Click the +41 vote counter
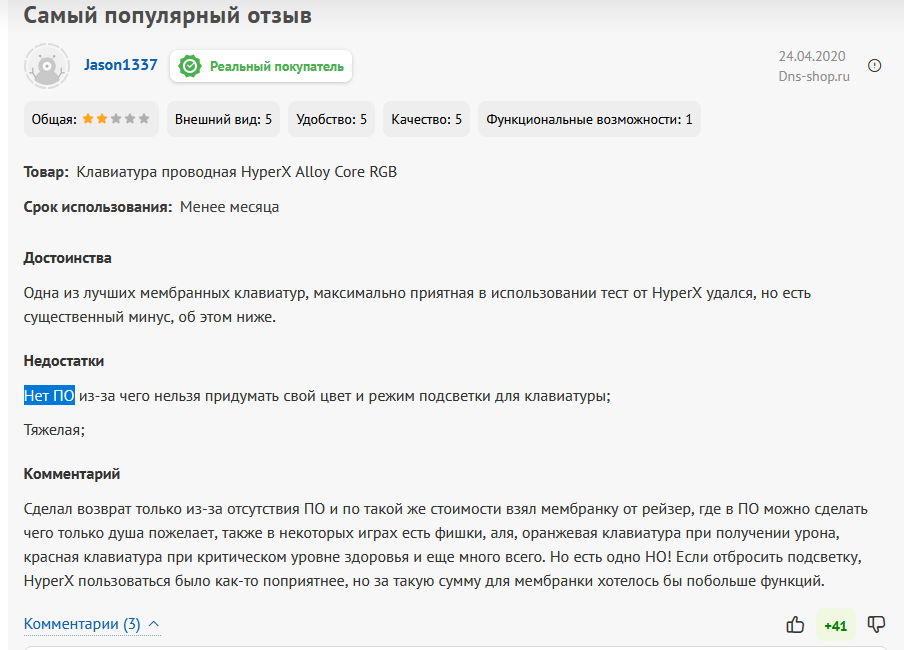 click(835, 626)
